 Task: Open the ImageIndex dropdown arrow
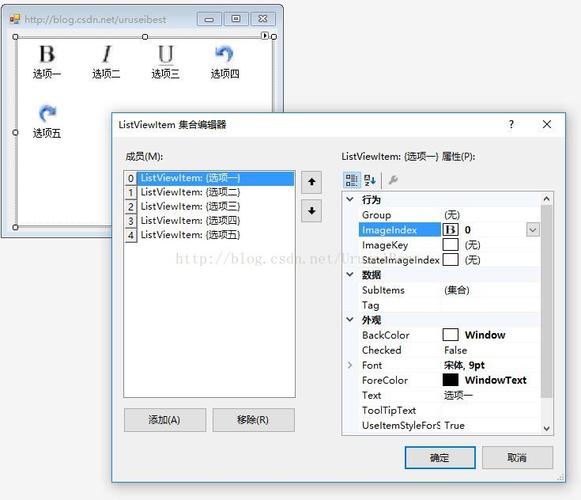pyautogui.click(x=532, y=230)
